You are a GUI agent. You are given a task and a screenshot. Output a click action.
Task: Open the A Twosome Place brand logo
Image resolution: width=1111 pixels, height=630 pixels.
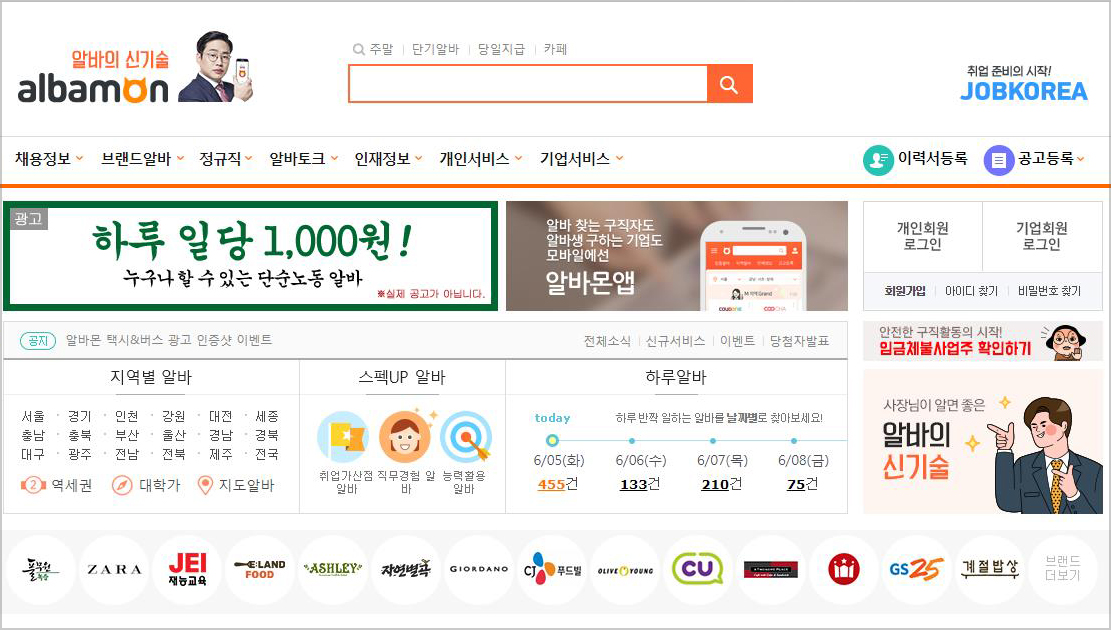tap(771, 570)
